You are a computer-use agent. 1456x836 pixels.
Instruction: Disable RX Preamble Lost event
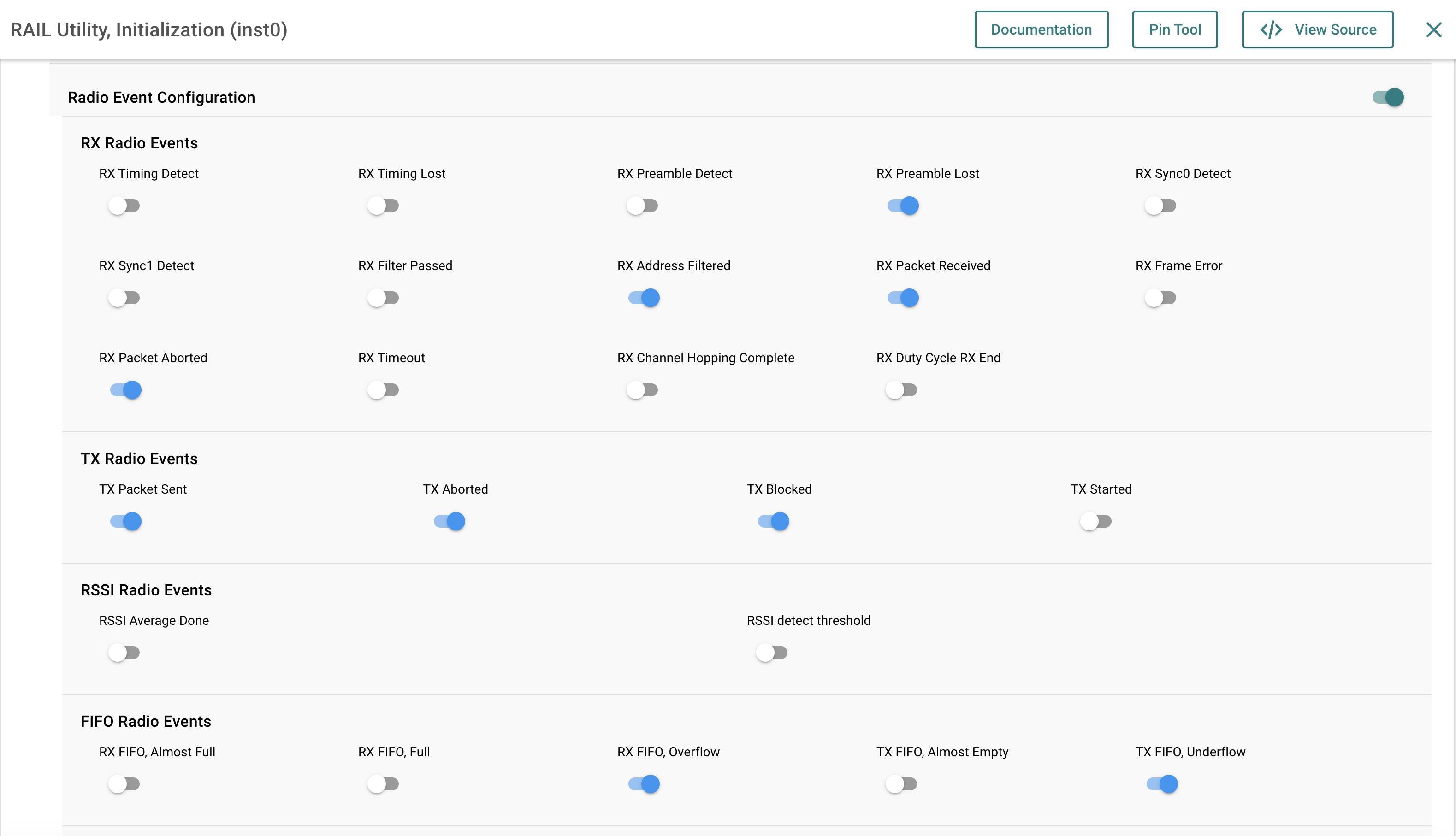click(x=903, y=206)
